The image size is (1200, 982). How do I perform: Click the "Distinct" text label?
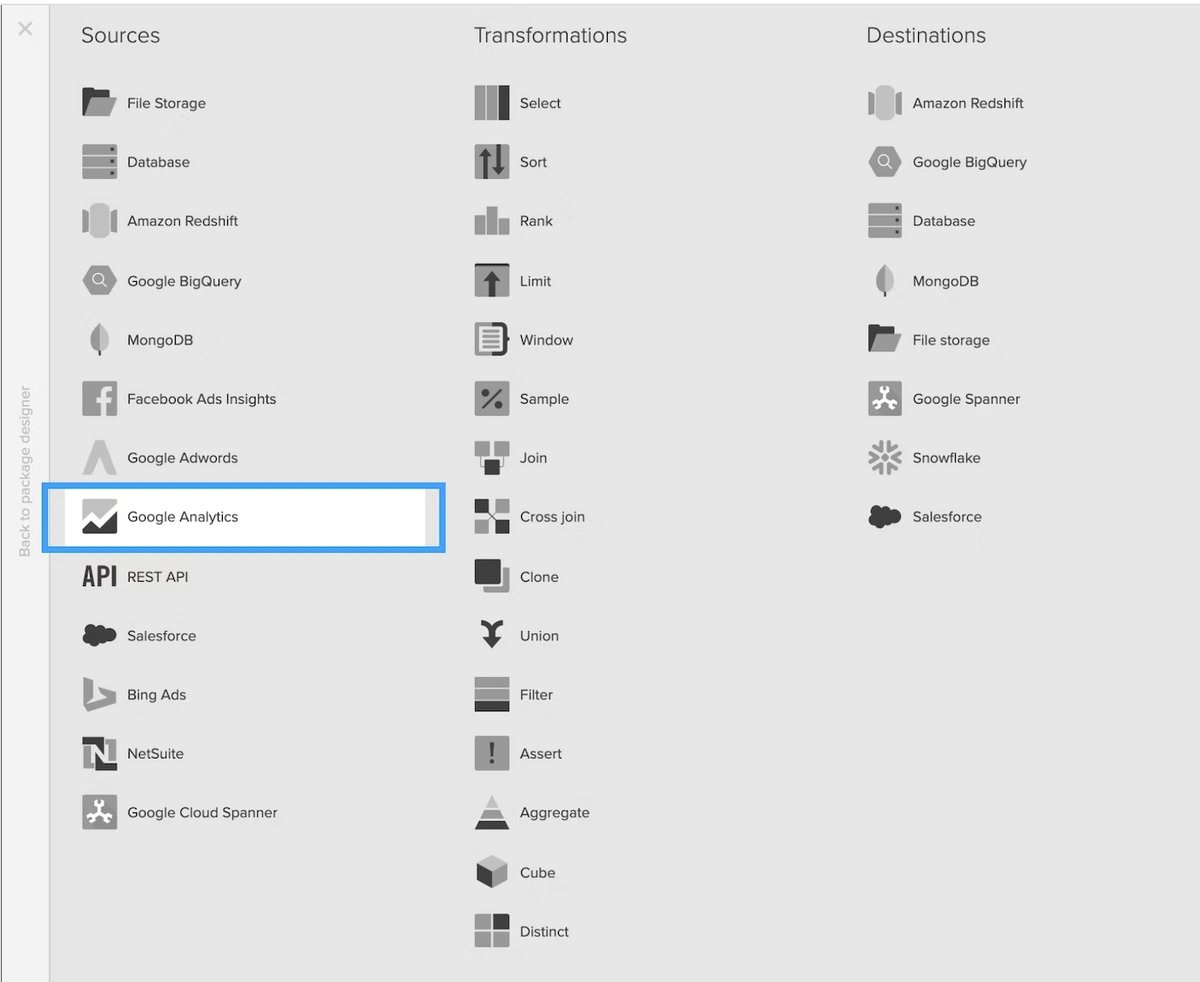[x=544, y=931]
